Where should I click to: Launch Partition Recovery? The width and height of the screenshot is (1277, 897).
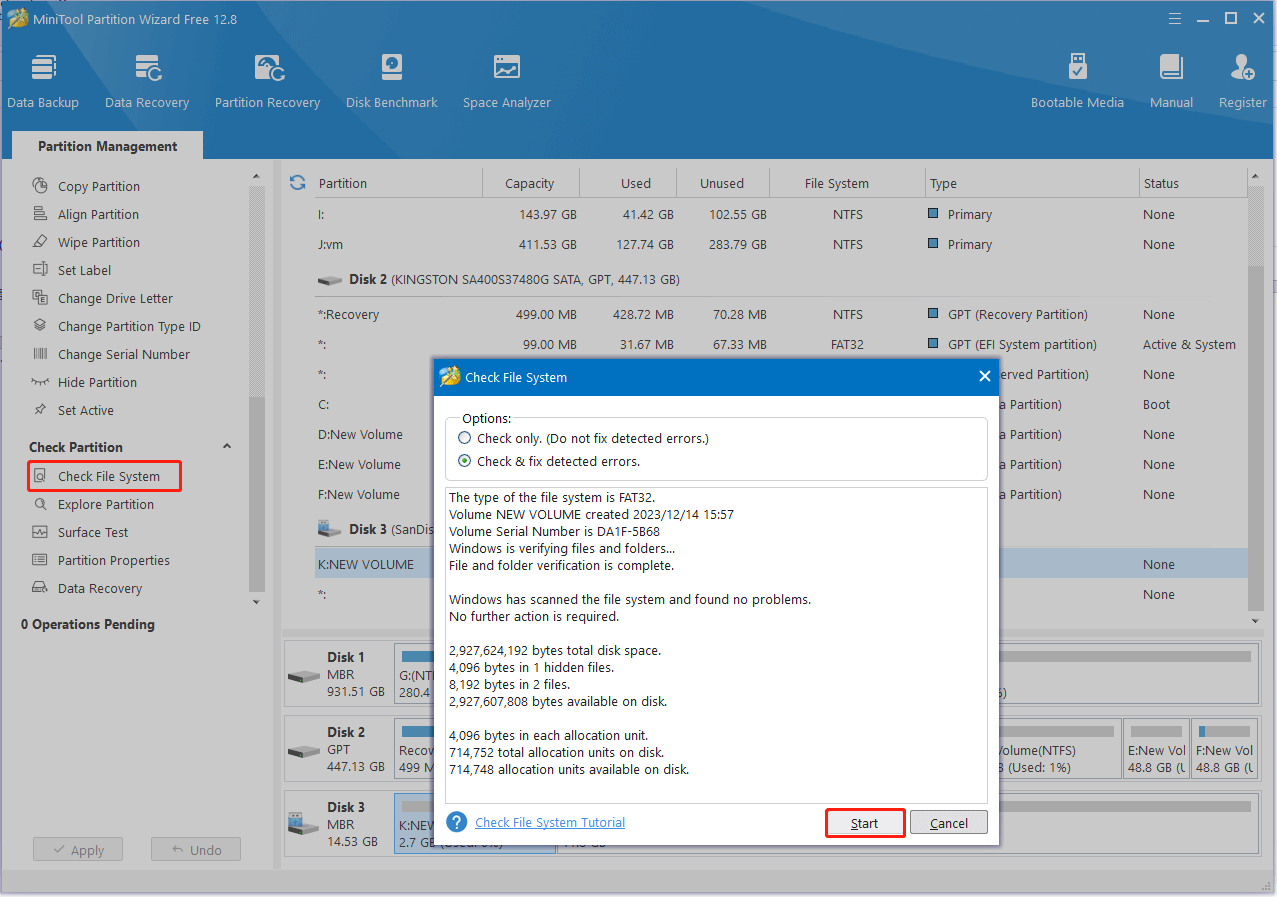pos(267,80)
